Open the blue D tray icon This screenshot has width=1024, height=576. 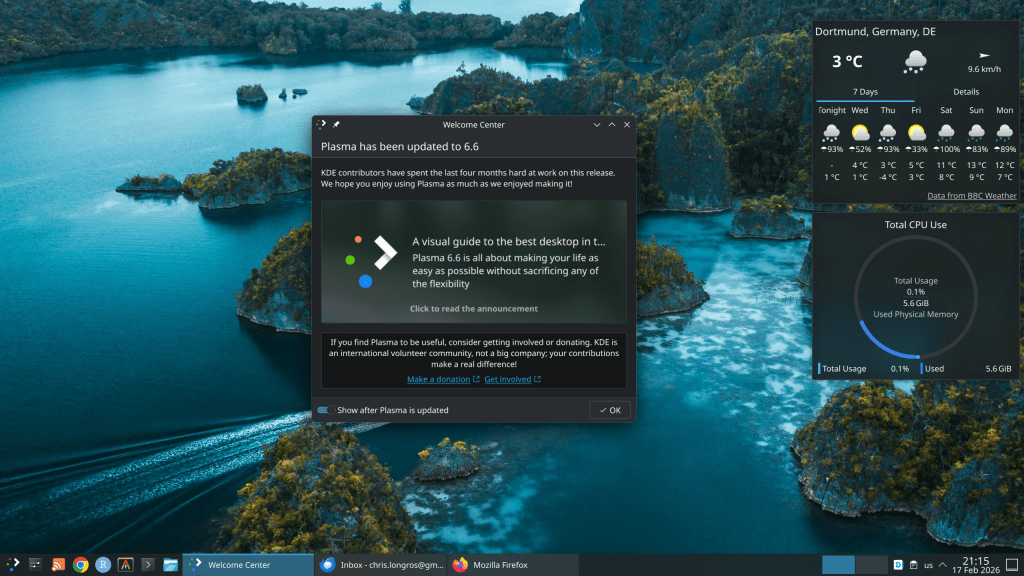(897, 565)
